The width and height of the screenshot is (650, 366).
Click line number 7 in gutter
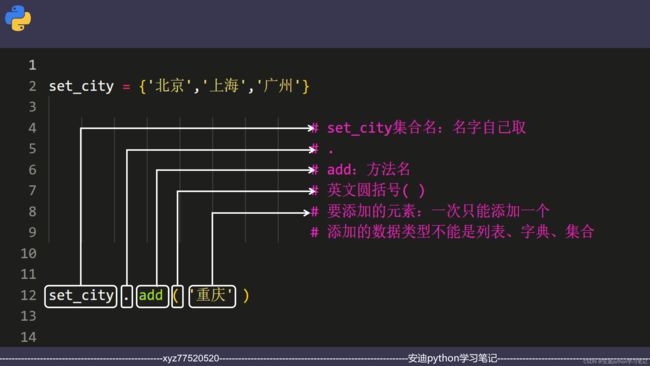click(x=32, y=191)
